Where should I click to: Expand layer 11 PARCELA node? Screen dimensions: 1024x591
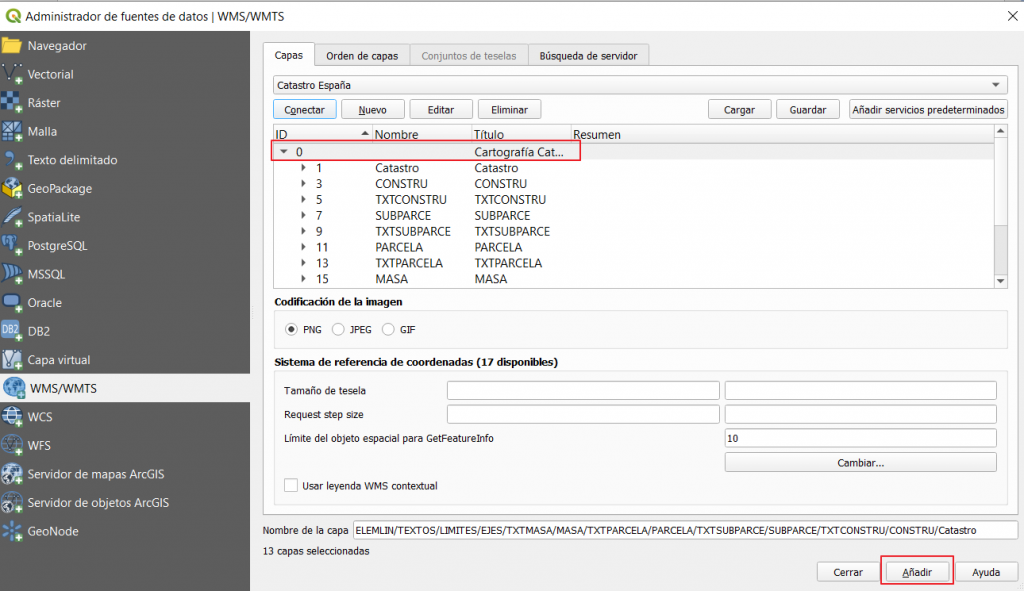click(304, 247)
